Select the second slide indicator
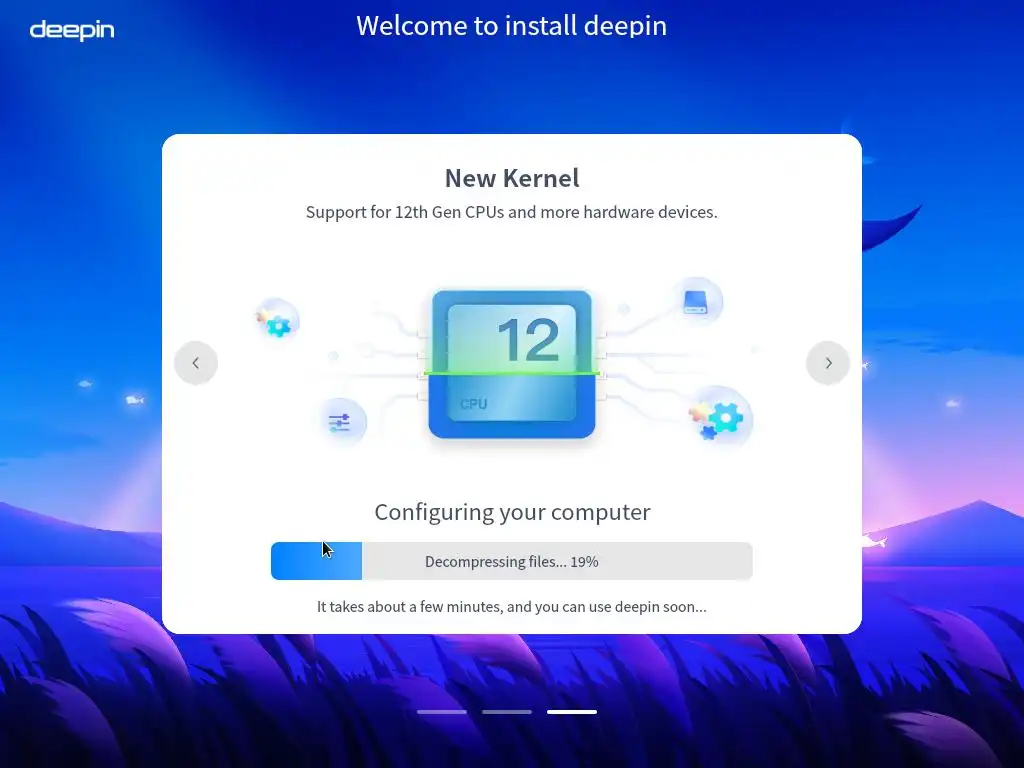1024x768 pixels. pyautogui.click(x=507, y=712)
